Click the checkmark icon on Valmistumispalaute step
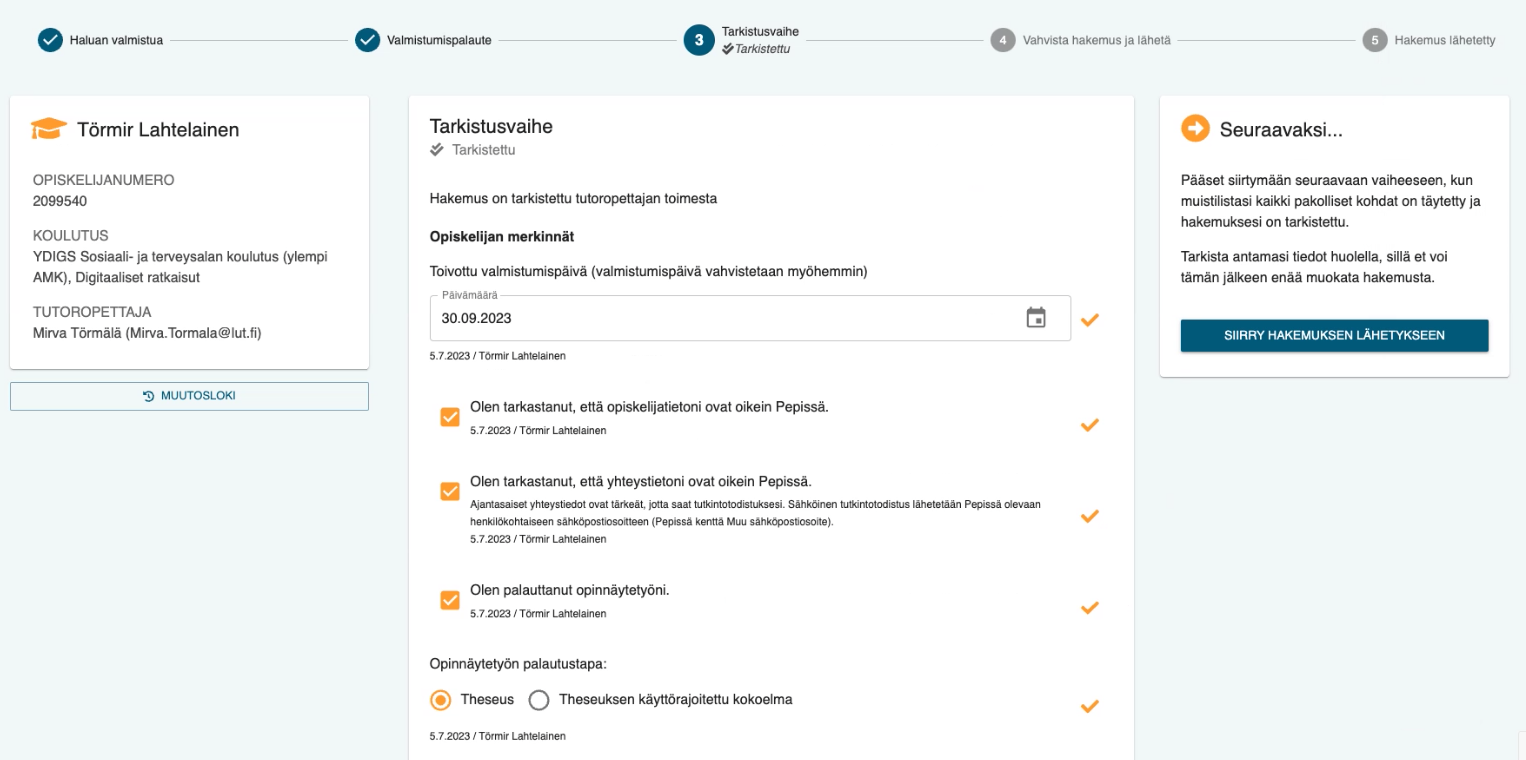Viewport: 1526px width, 760px height. click(367, 42)
